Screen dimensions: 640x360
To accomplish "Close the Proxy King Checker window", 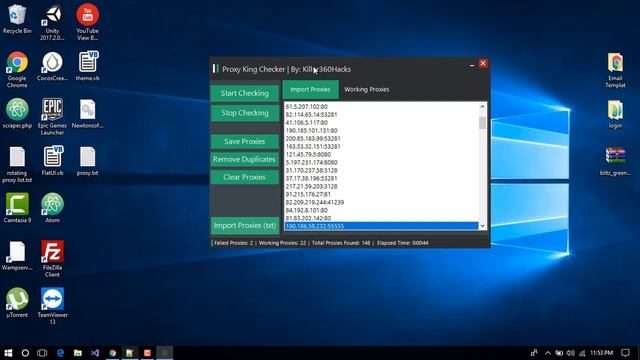I will [x=483, y=63].
